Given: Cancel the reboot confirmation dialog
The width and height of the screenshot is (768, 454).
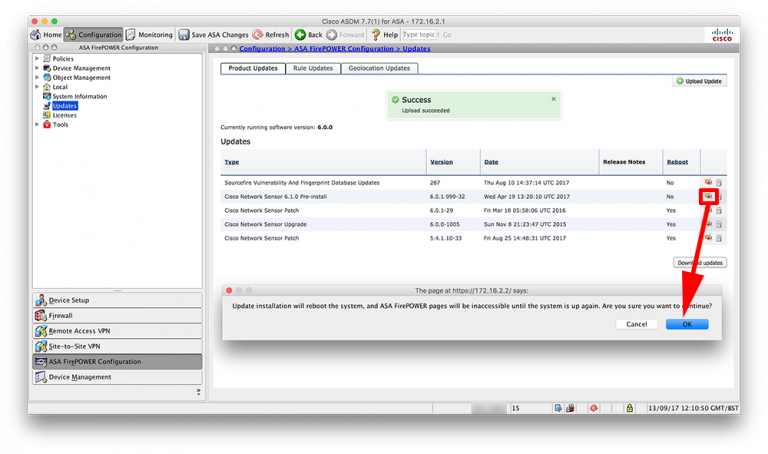Looking at the screenshot, I should (x=636, y=324).
